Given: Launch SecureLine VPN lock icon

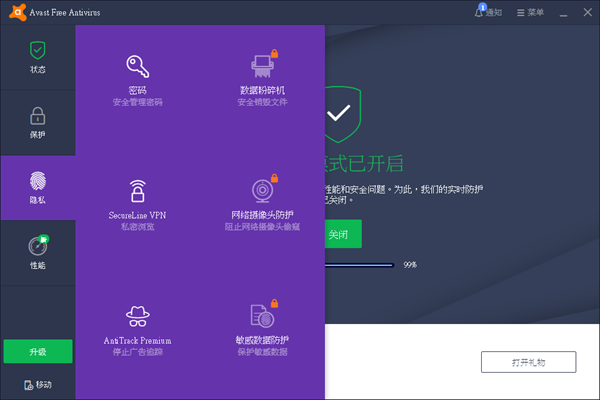Looking at the screenshot, I should 138,191.
